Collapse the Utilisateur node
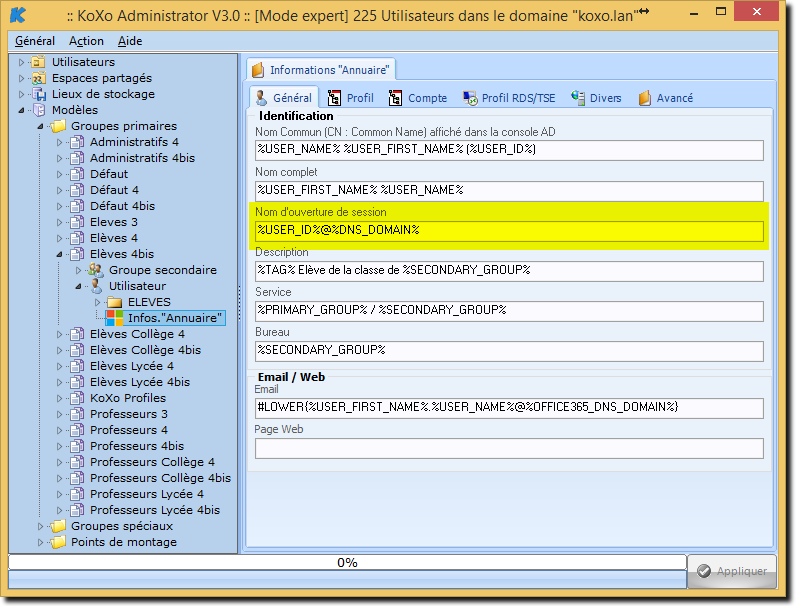The width and height of the screenshot is (796, 606). (78, 286)
